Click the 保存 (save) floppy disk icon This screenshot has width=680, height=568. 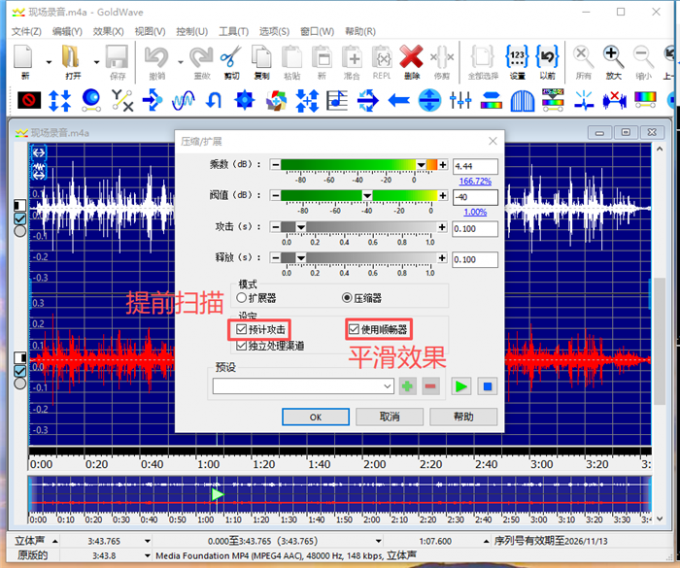coord(118,58)
